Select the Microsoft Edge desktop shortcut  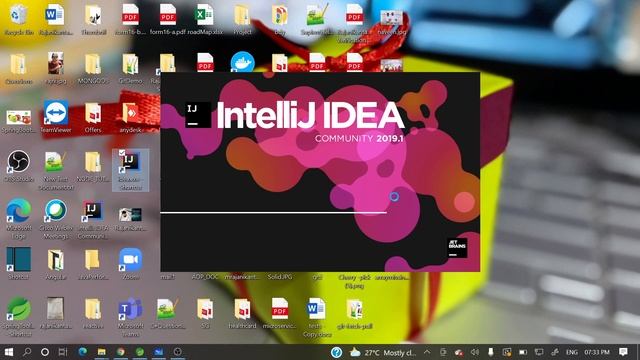18,218
